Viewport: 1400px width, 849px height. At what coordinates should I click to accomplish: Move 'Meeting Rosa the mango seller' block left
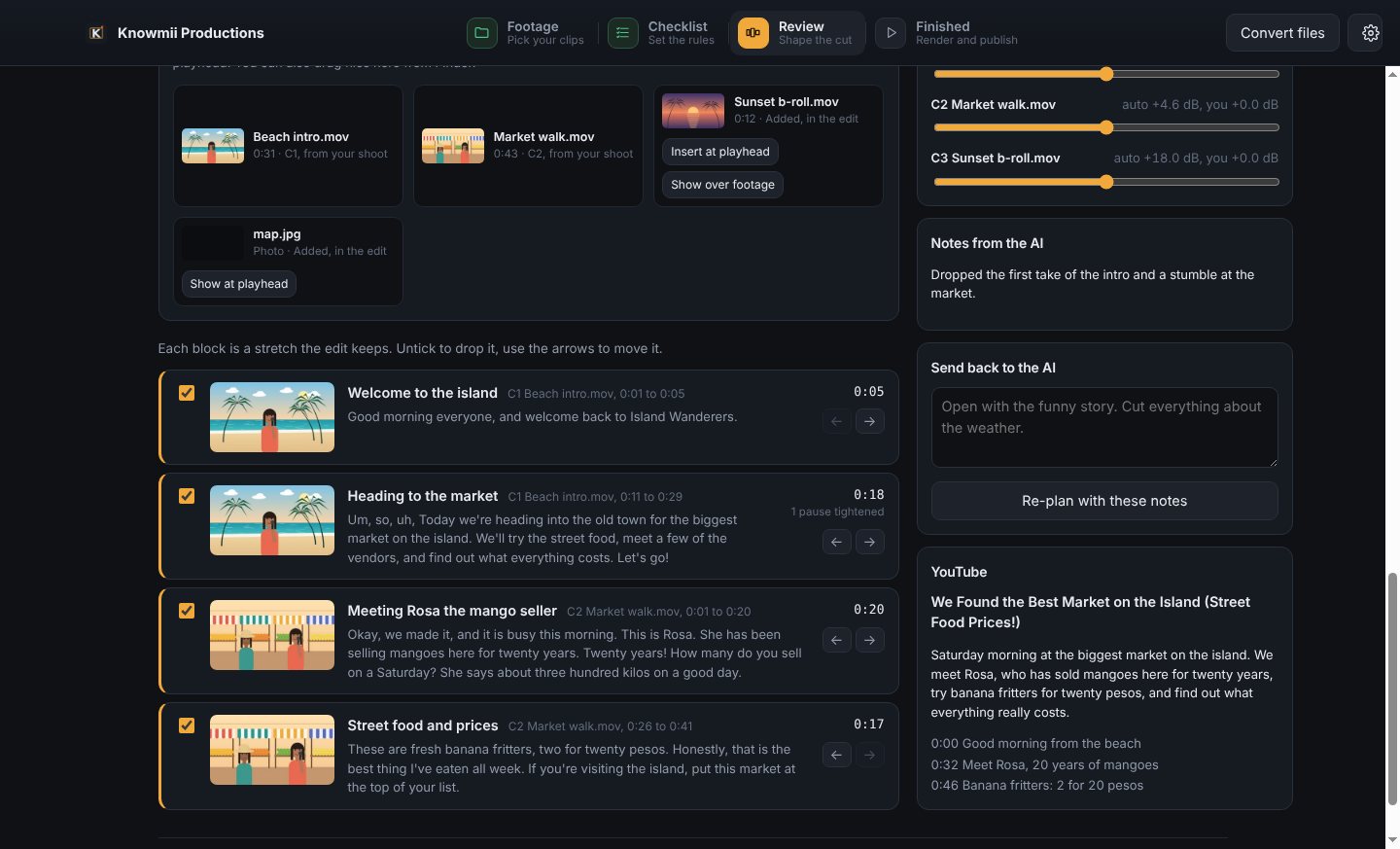click(836, 640)
